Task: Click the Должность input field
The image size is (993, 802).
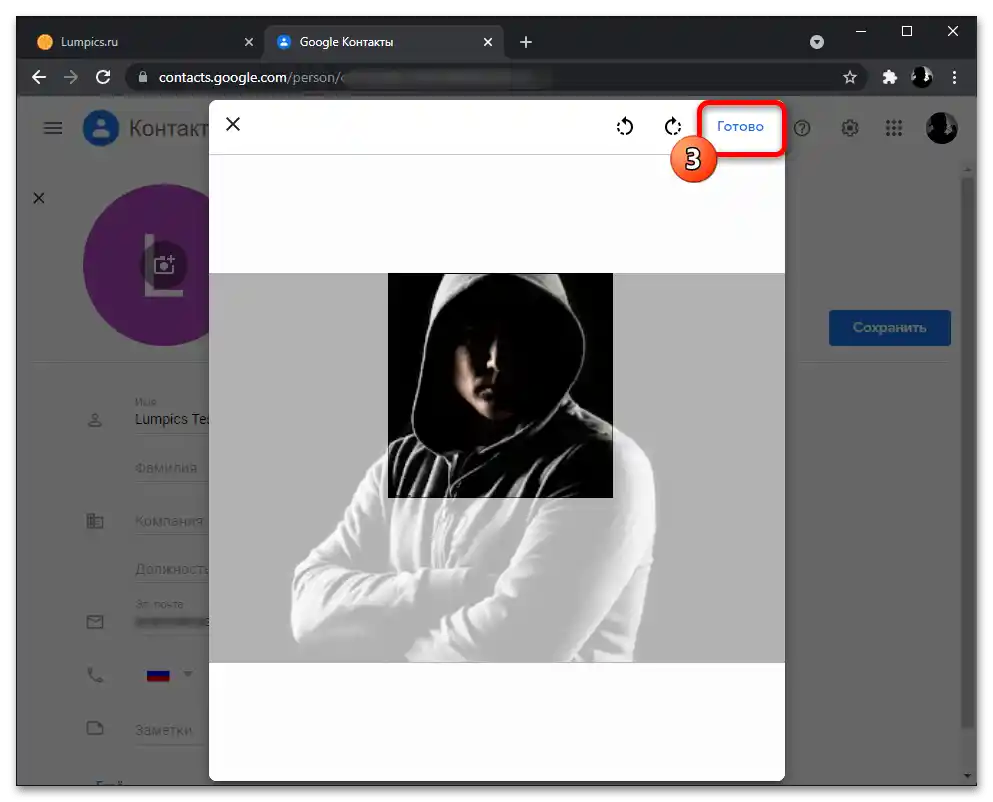Action: coord(171,570)
